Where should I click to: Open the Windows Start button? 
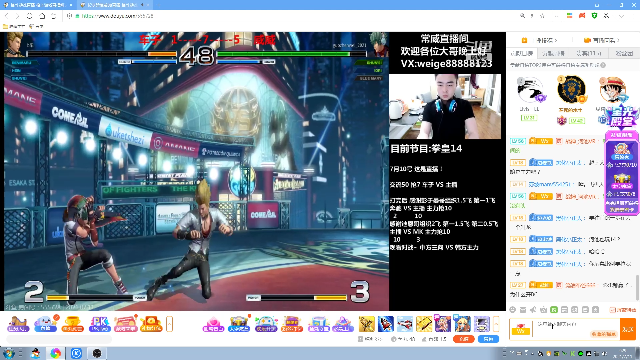[x=9, y=353]
